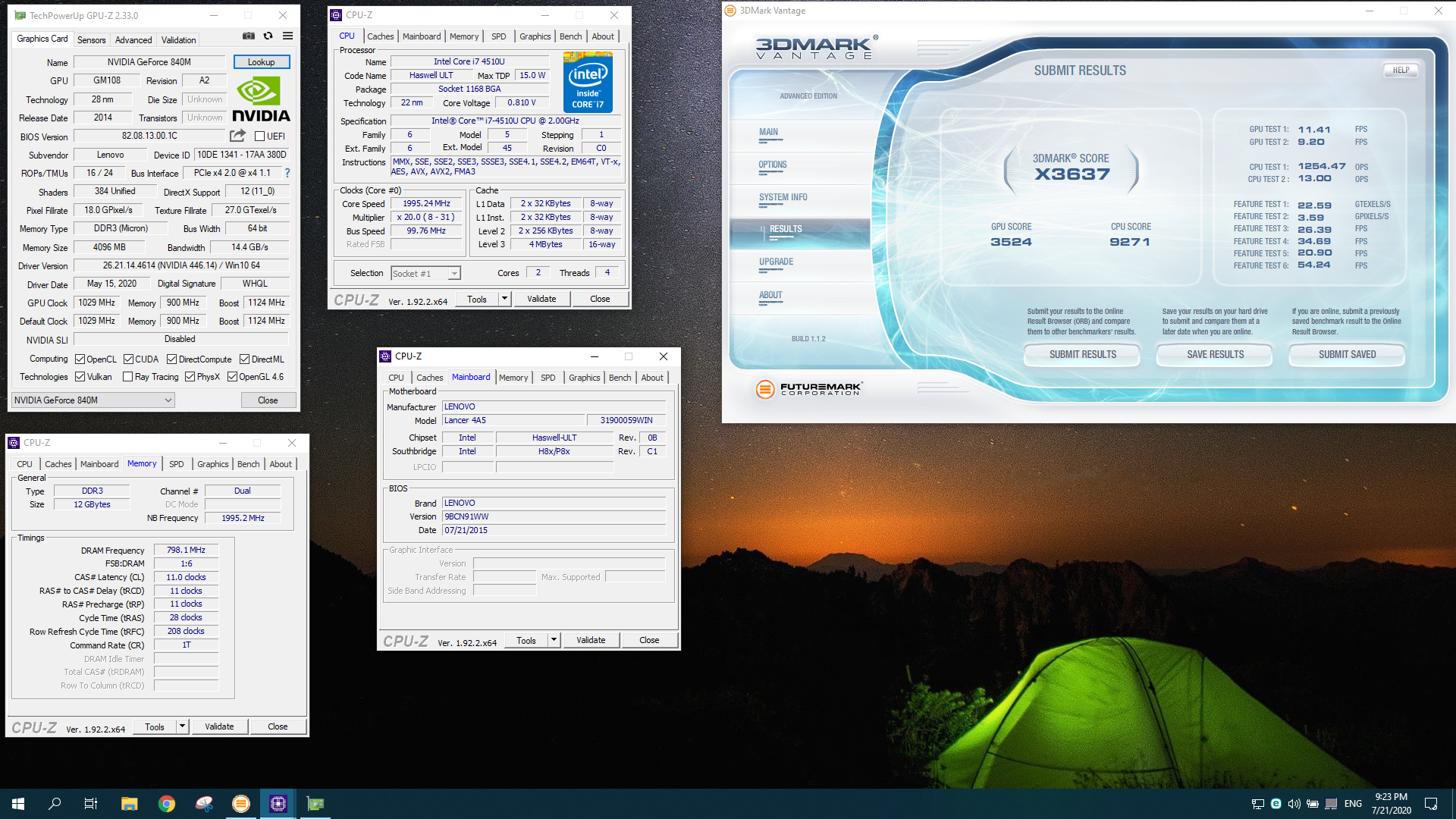Open the NVIDIA GeForce 840M GPU dropdown
Viewport: 1456px width, 819px height.
[93, 400]
